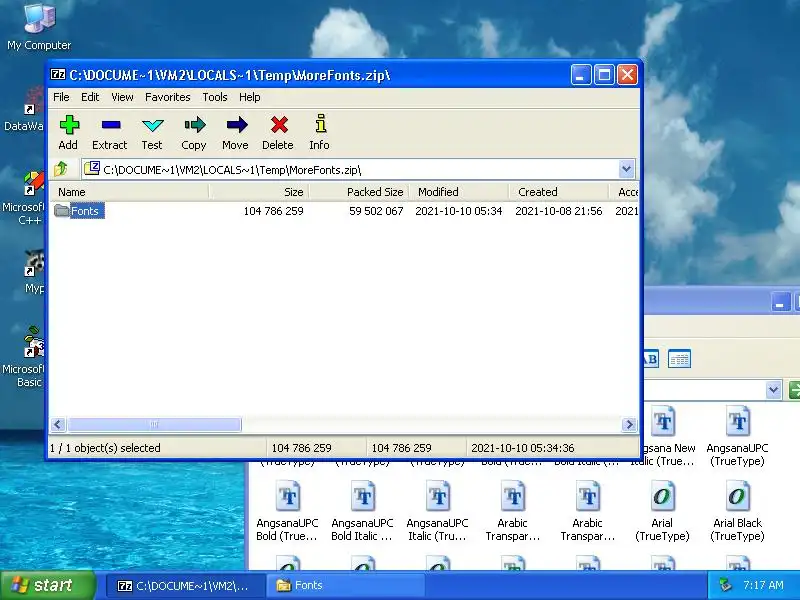Screen dimensions: 800x600
Task: Select AngsanaUPC Bold Italic font icon
Action: pyautogui.click(x=362, y=510)
